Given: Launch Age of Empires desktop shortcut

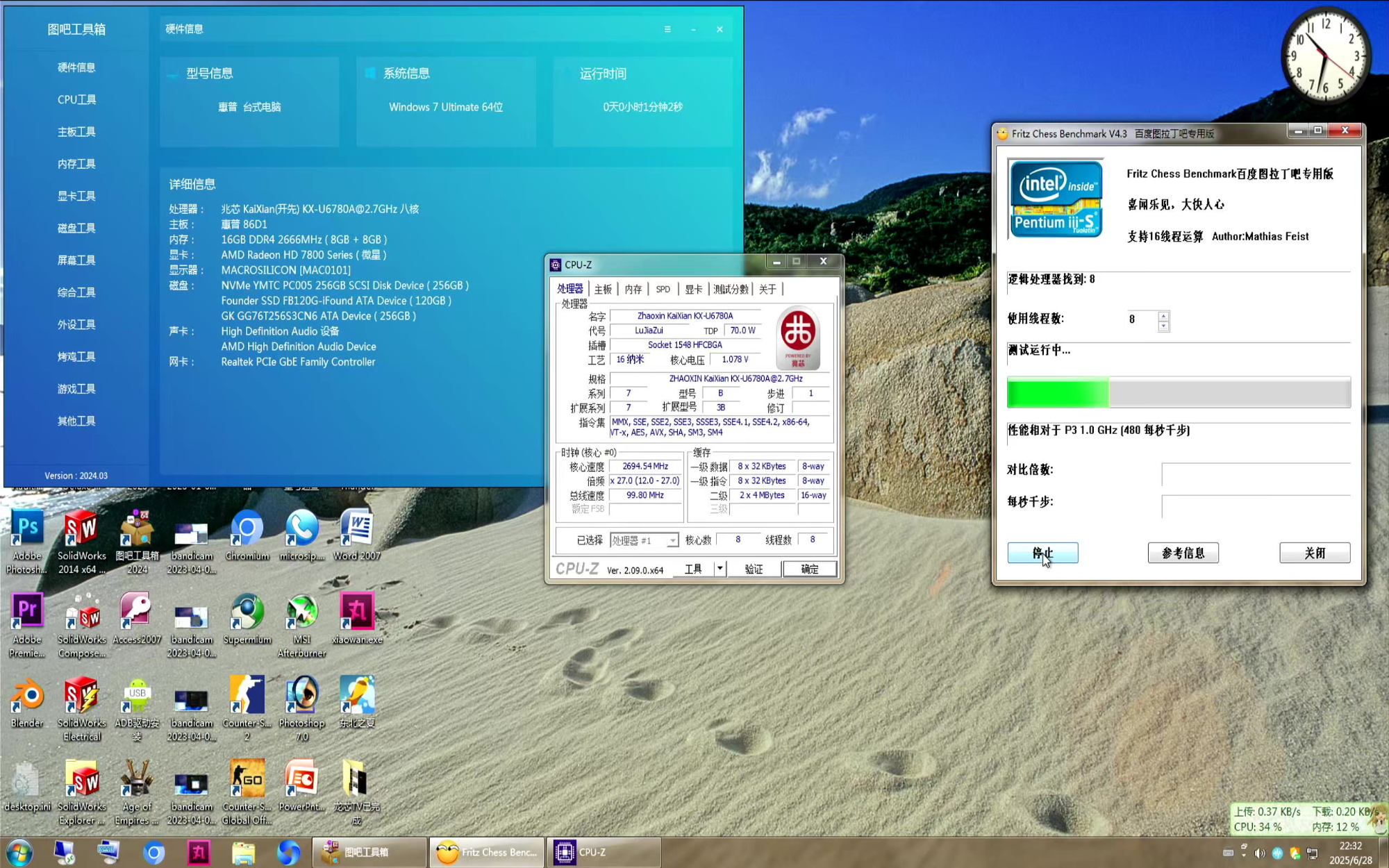Looking at the screenshot, I should (x=137, y=792).
